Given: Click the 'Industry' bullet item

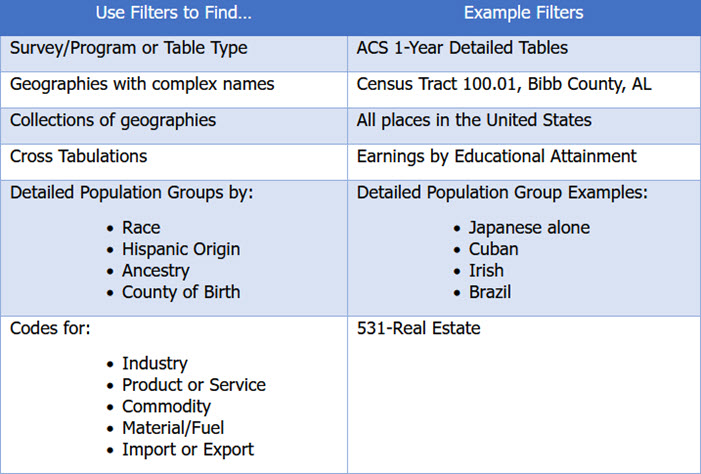Looking at the screenshot, I should [155, 364].
